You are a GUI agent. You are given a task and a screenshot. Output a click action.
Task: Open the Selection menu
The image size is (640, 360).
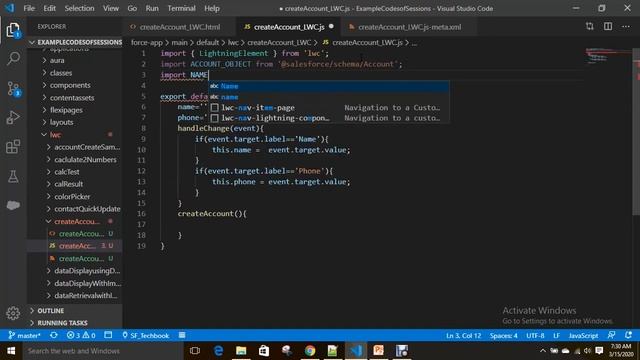(79, 8)
